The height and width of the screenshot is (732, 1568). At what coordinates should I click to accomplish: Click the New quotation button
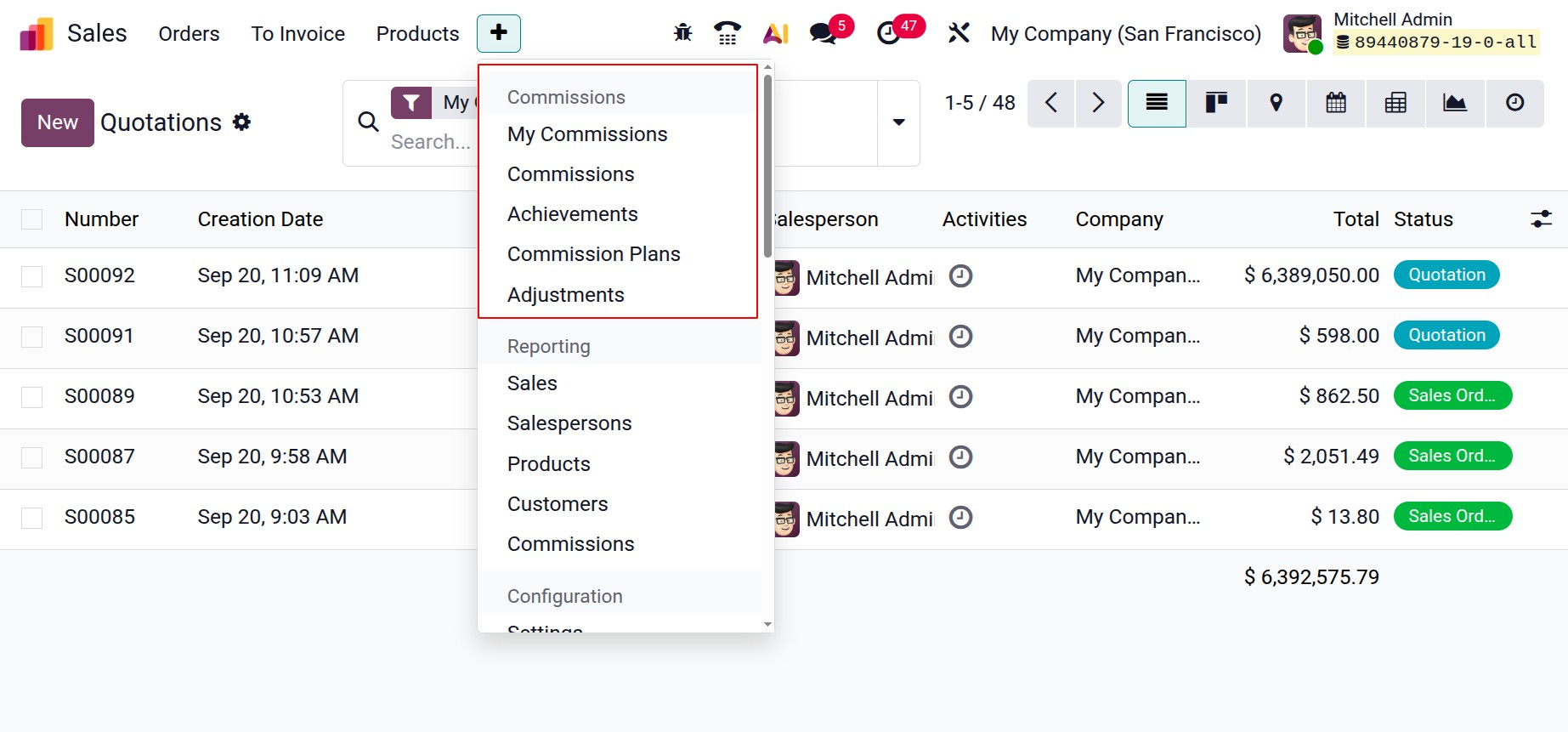(57, 122)
